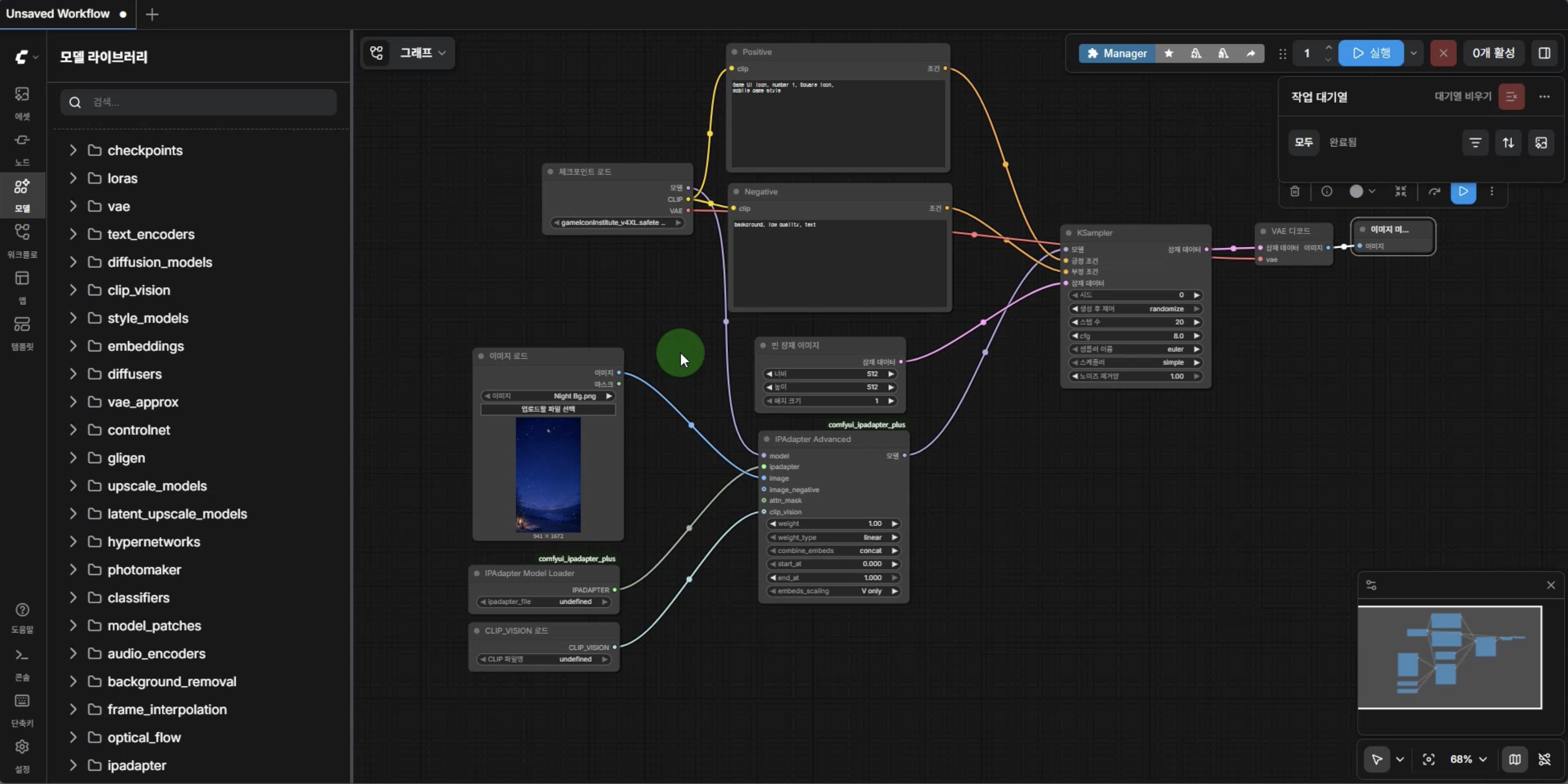Collapse selected node with shrink arrows icon
Image resolution: width=1568 pixels, height=784 pixels.
coord(1401,191)
